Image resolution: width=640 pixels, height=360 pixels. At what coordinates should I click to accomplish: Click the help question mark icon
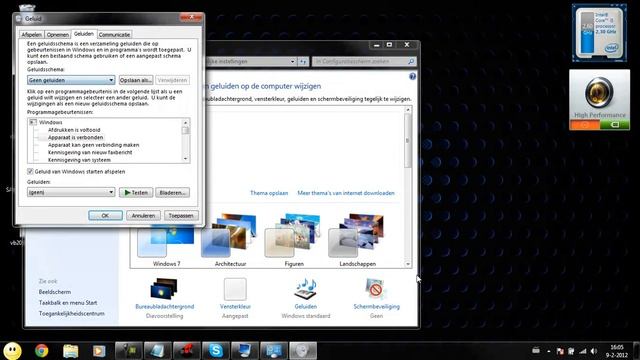tap(412, 76)
